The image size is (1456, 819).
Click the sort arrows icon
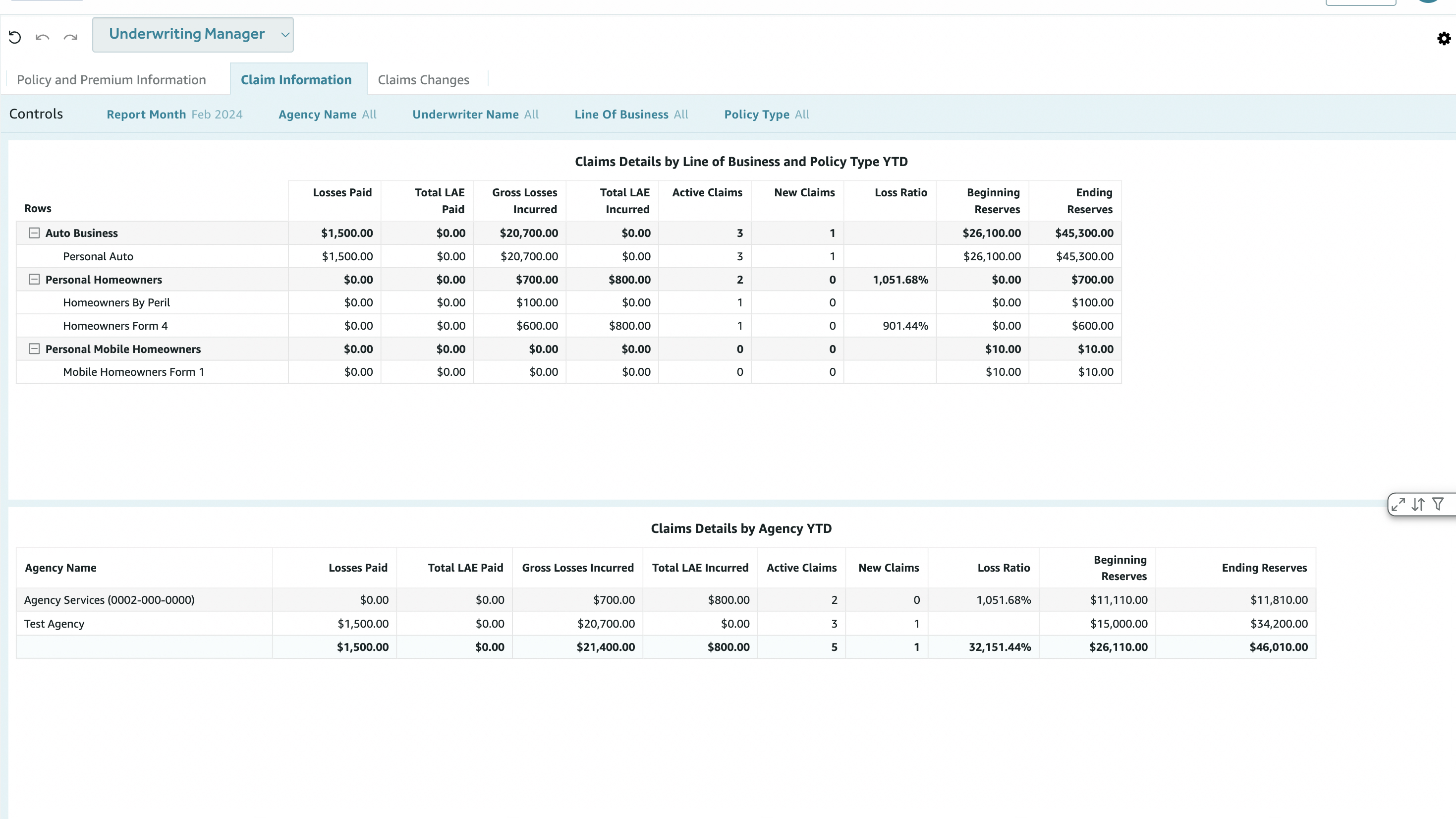[1418, 504]
